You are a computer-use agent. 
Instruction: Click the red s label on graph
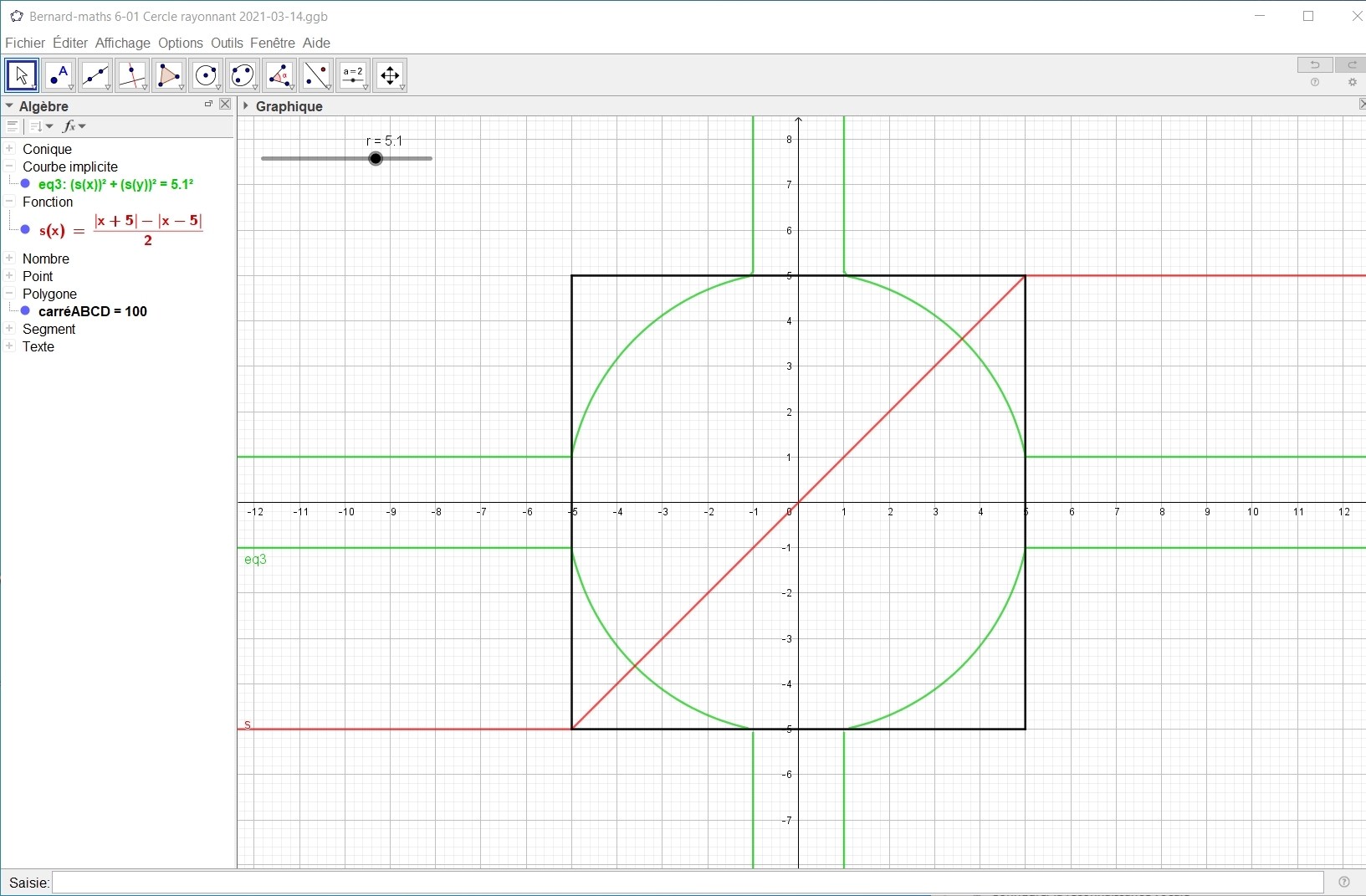tap(248, 724)
